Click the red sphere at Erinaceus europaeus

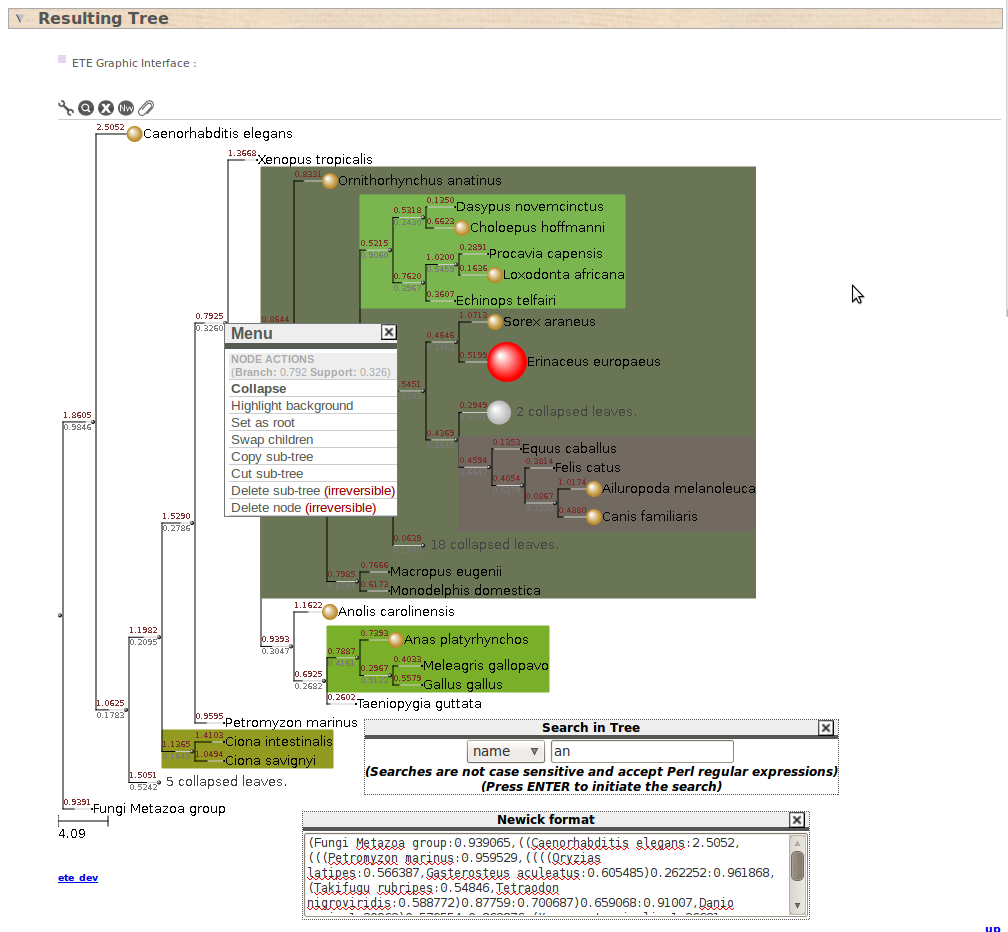coord(507,362)
